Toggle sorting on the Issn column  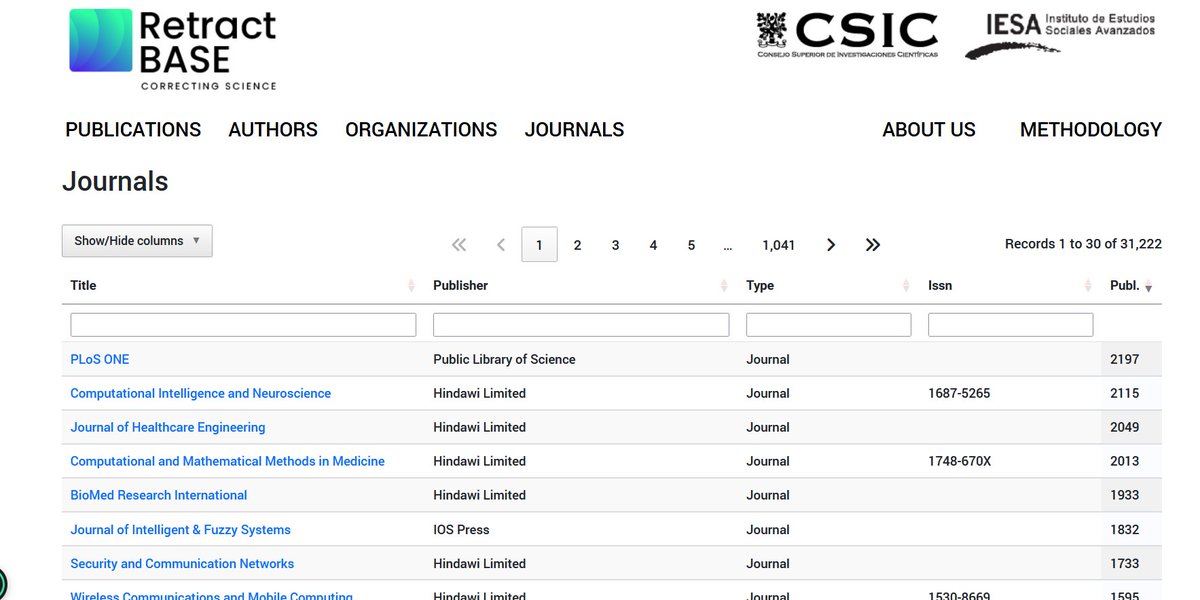pyautogui.click(x=1086, y=286)
